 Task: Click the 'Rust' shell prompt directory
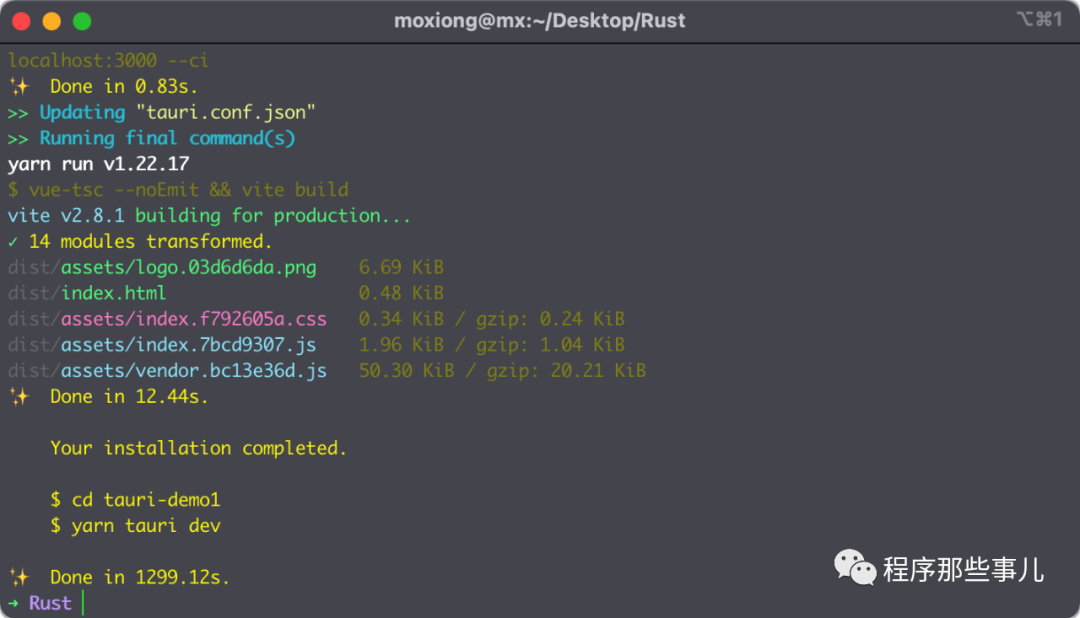click(x=50, y=604)
